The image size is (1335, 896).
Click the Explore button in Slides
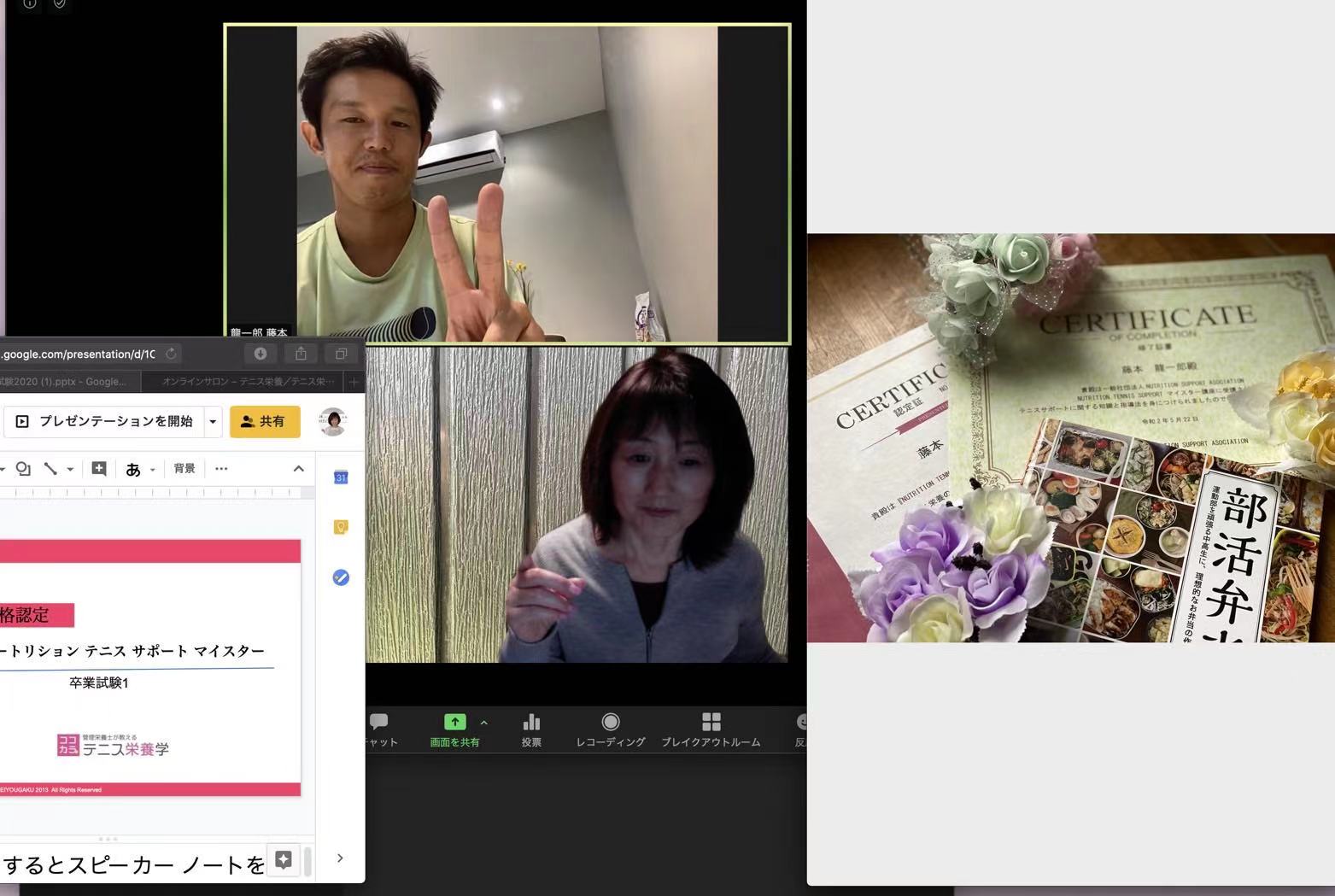coord(284,859)
